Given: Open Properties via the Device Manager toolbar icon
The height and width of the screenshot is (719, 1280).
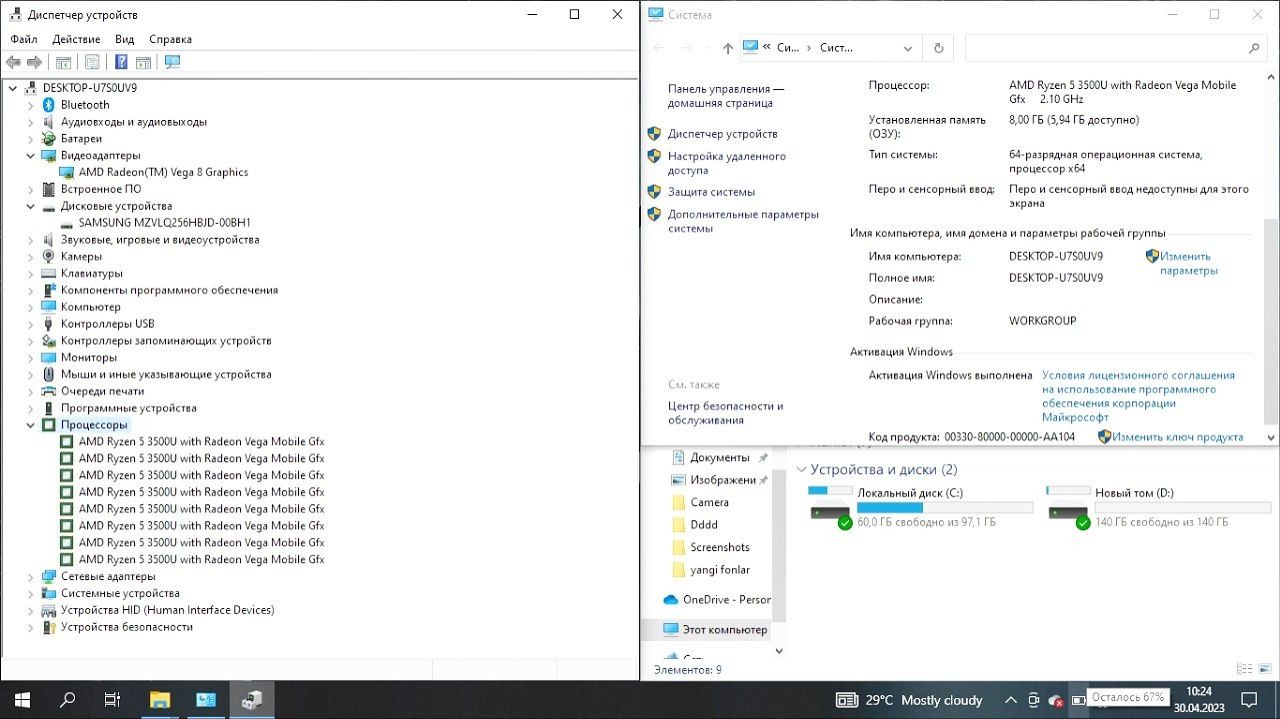Looking at the screenshot, I should click(92, 62).
